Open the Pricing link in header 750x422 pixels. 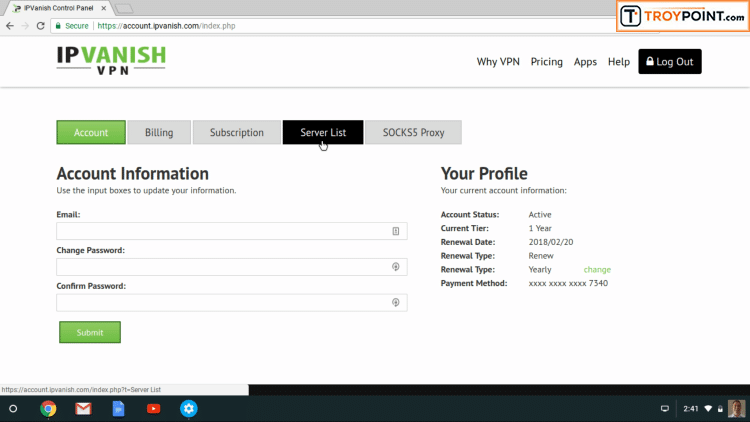click(x=546, y=61)
